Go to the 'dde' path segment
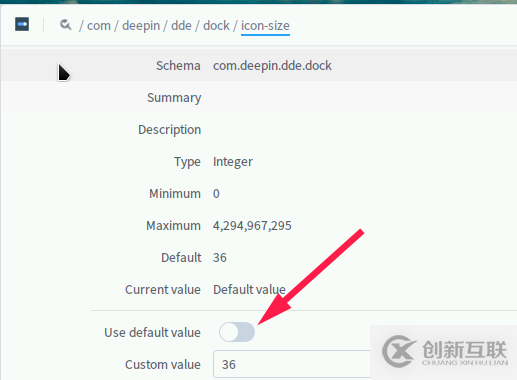 (181, 26)
